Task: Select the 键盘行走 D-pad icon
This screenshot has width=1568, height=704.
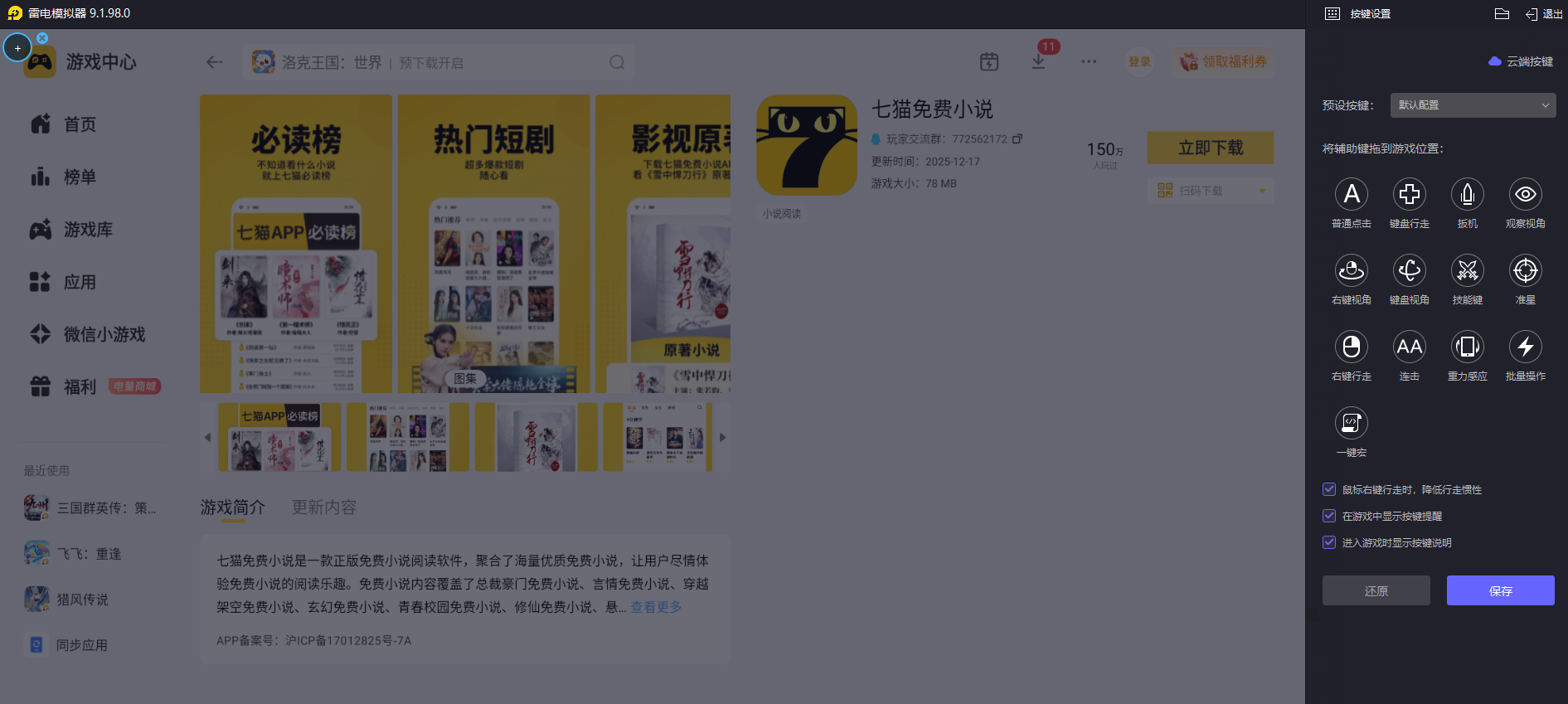Action: click(x=1409, y=195)
